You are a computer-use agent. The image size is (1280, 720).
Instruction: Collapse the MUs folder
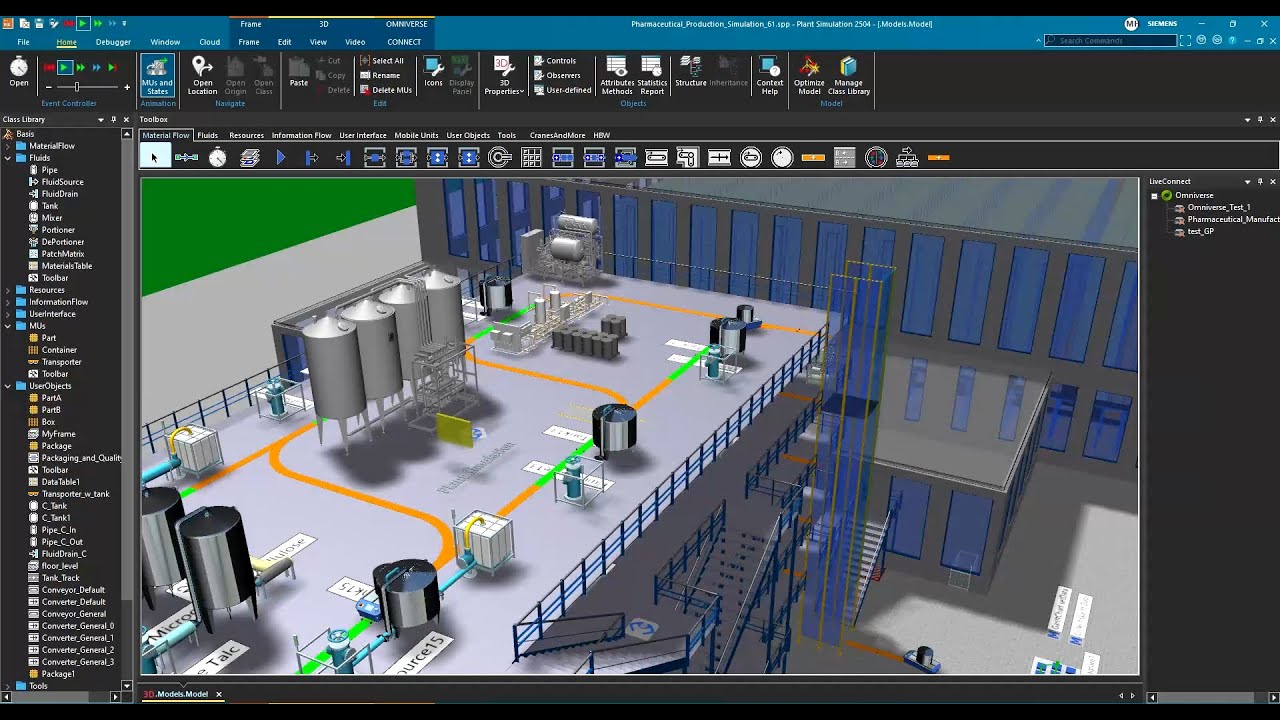coord(8,326)
